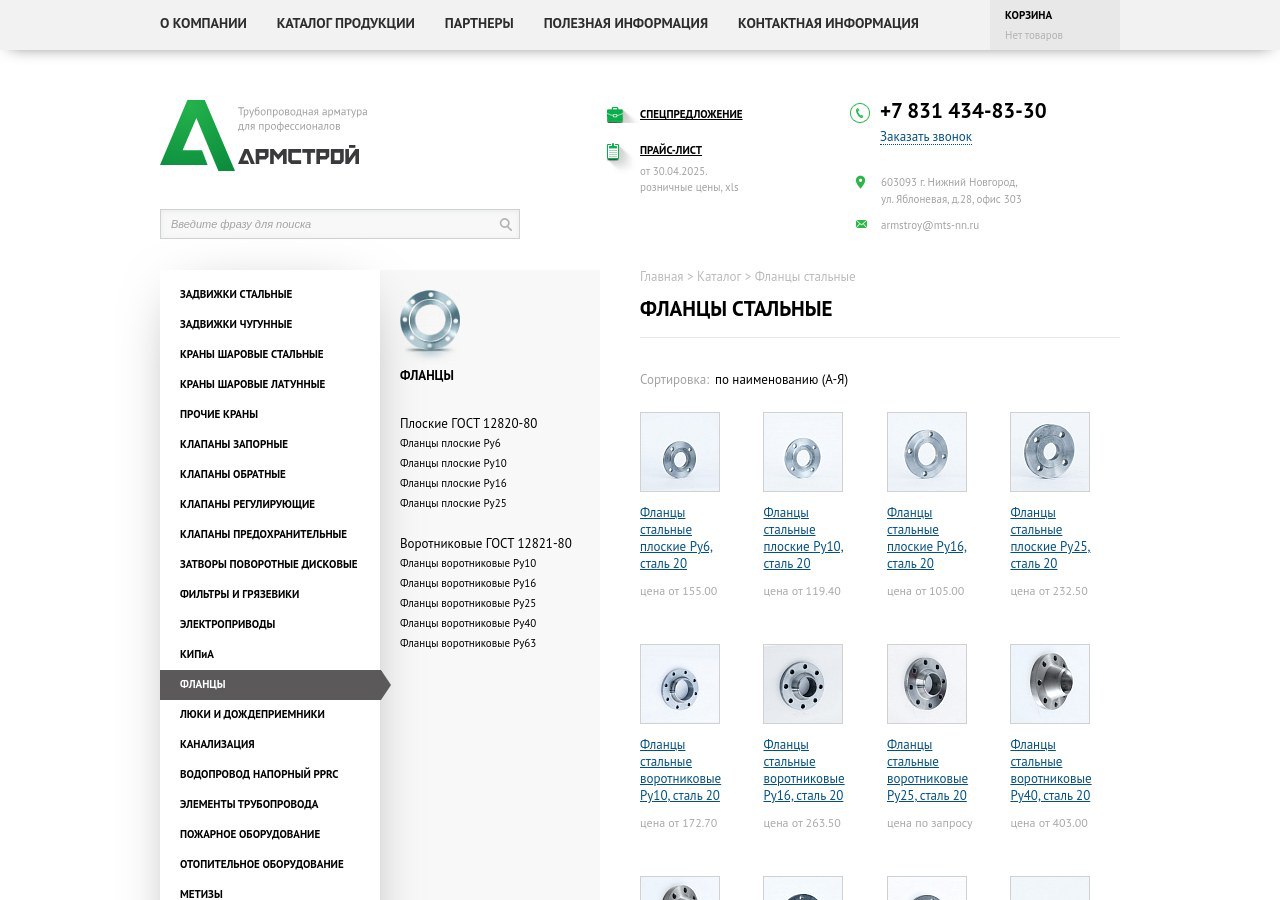Select Канализация category
The height and width of the screenshot is (900, 1280).
pos(270,744)
